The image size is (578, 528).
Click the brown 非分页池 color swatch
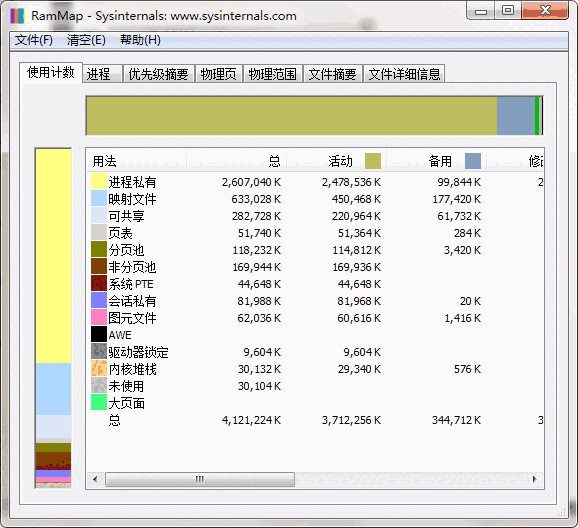pyautogui.click(x=99, y=266)
